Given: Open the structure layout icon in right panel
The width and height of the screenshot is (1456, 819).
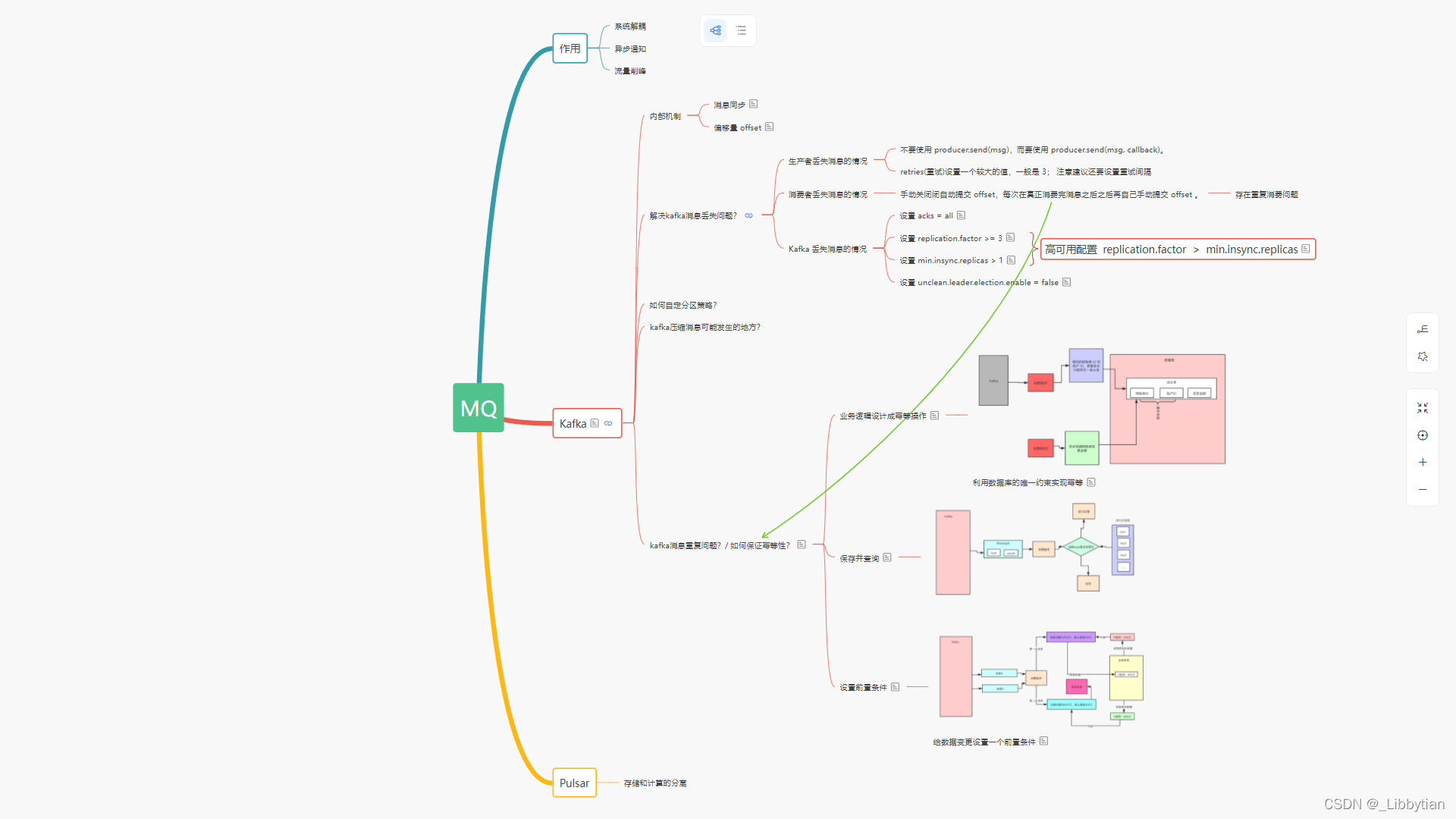Looking at the screenshot, I should [1423, 329].
